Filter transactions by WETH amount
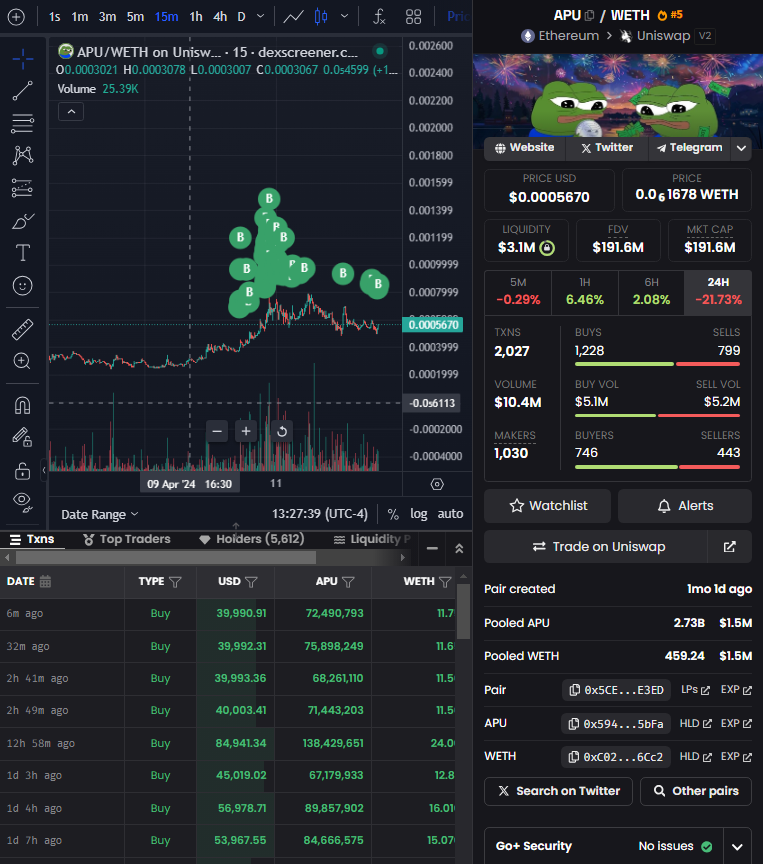 click(446, 582)
